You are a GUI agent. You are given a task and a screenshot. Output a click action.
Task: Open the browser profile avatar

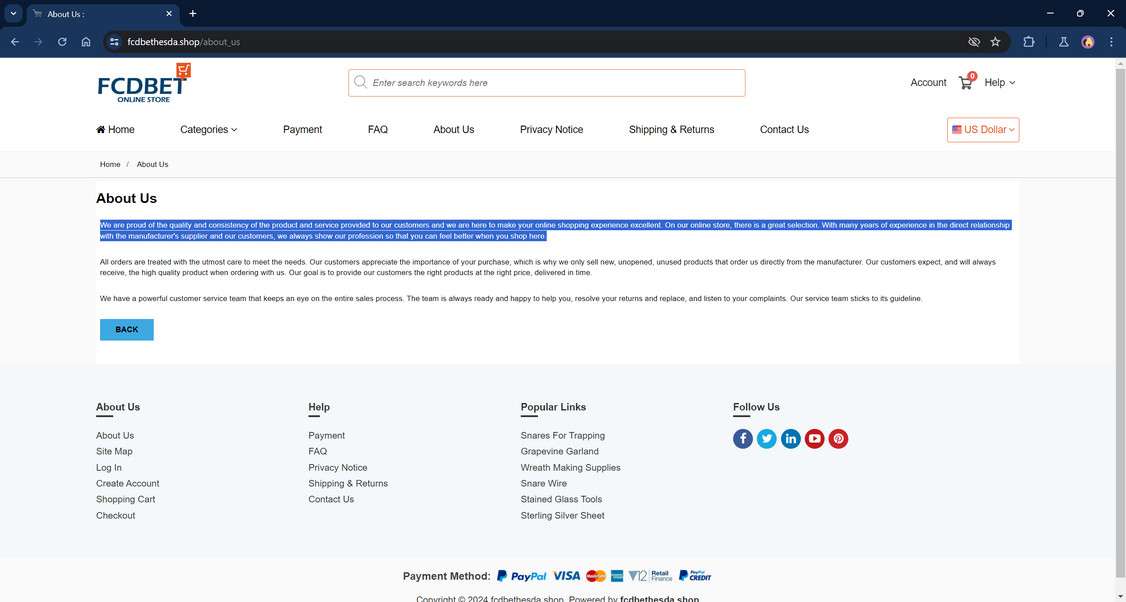click(1088, 42)
